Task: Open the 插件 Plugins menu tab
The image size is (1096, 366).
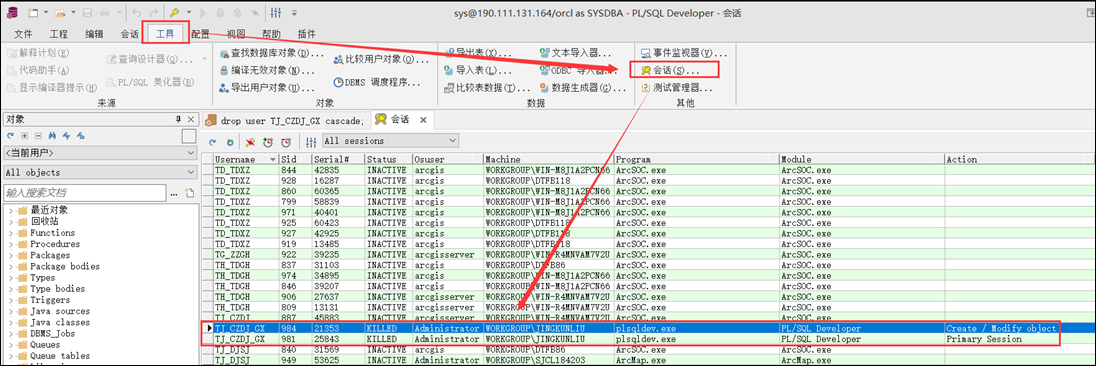Action: click(306, 34)
